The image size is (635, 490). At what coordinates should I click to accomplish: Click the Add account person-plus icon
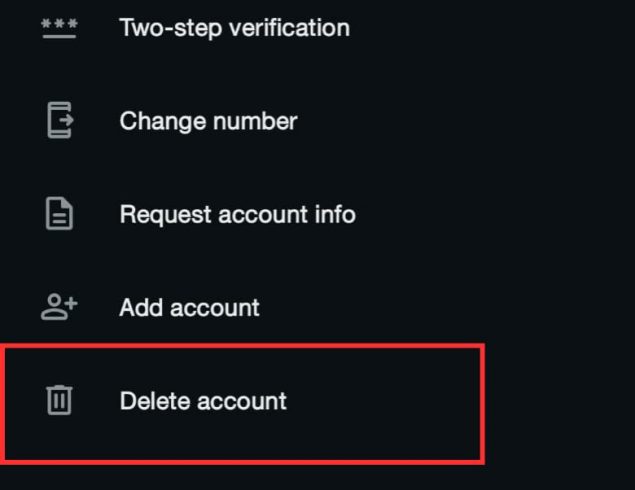59,307
